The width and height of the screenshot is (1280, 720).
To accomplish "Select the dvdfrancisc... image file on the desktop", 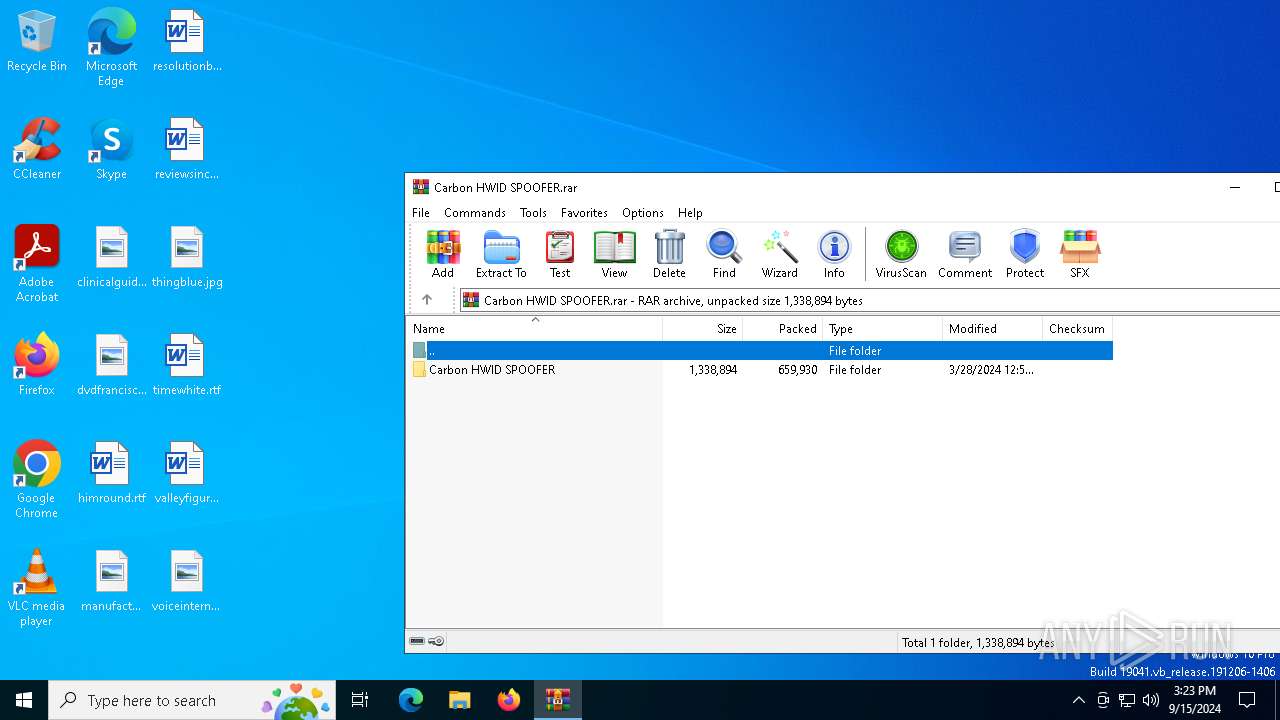I will click(111, 366).
